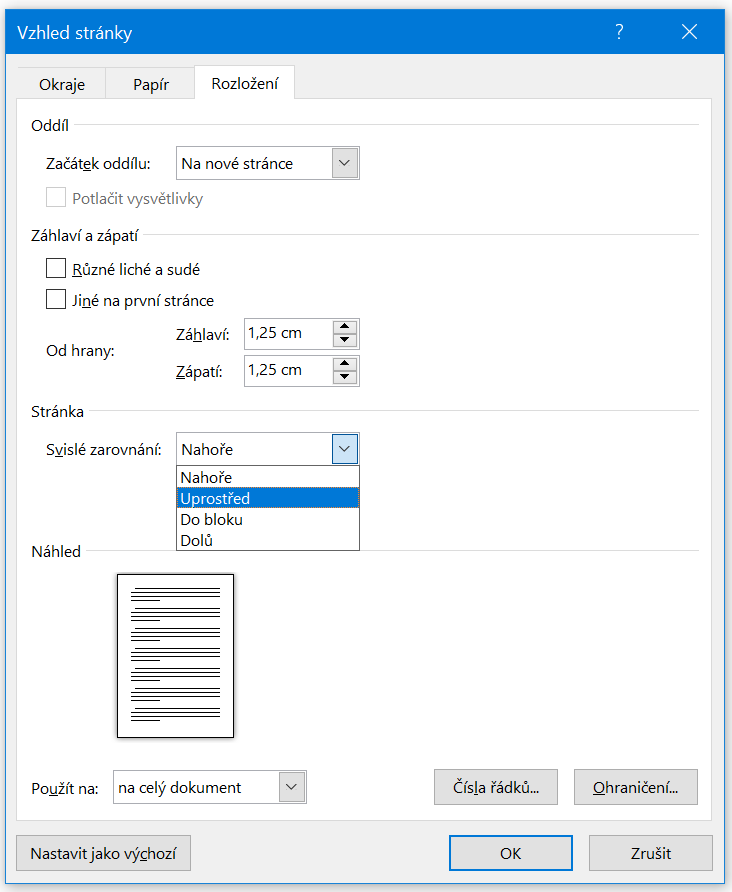Image resolution: width=732 pixels, height=892 pixels.
Task: Enable Různé liché a sudé checkbox
Action: click(x=56, y=269)
